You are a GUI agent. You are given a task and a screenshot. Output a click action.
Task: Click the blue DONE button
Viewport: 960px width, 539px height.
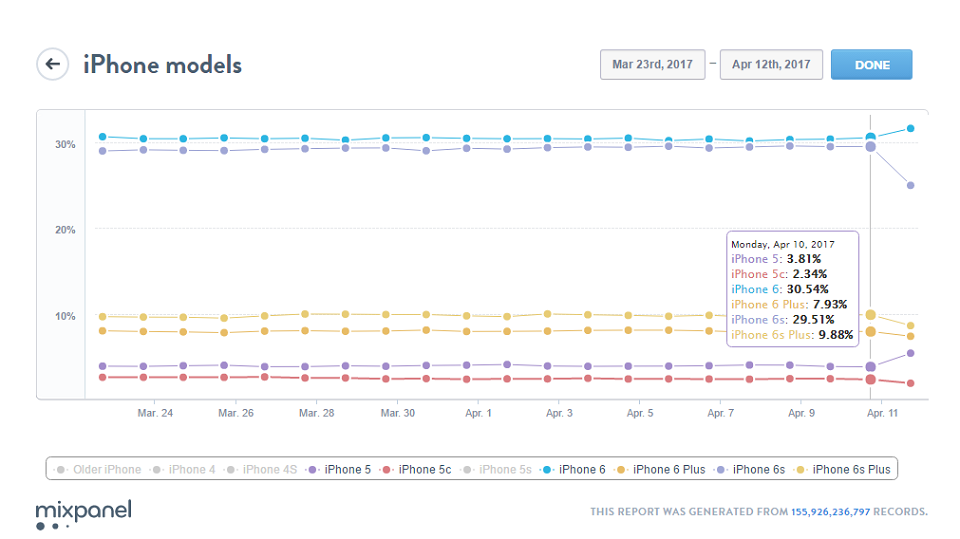872,64
